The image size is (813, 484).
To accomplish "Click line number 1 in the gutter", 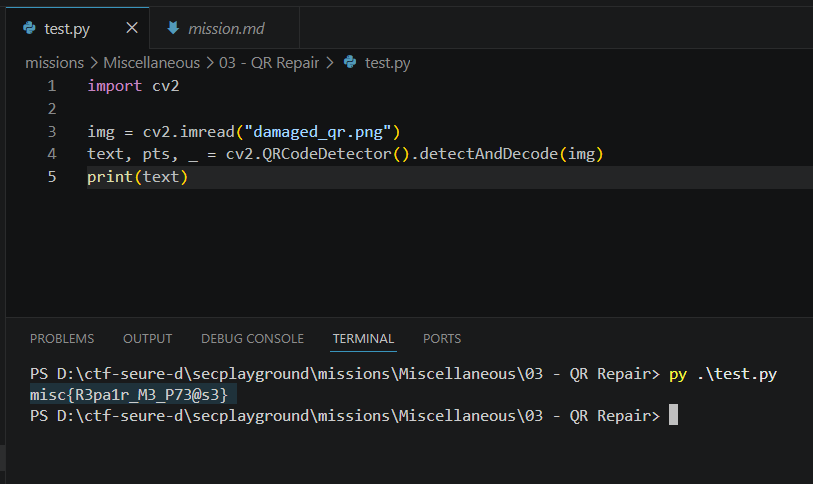I will (52, 86).
